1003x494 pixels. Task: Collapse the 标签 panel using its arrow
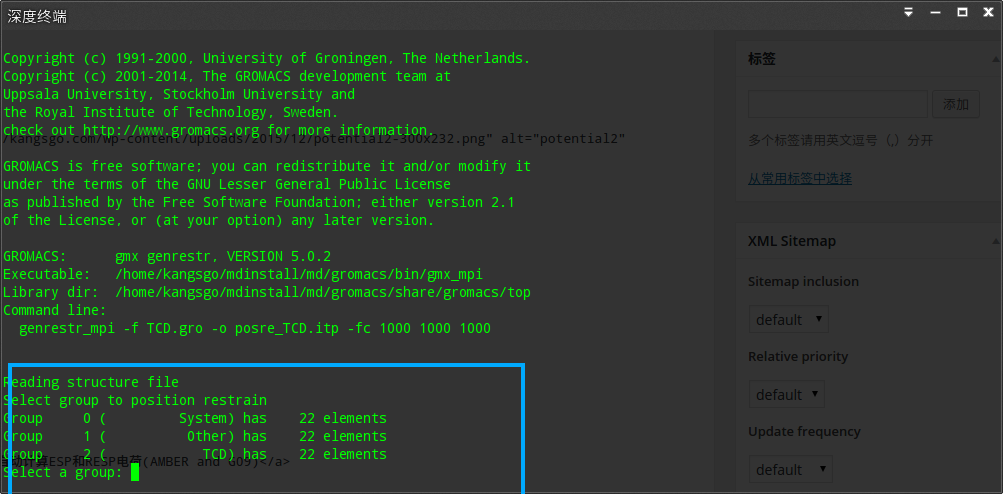997,59
